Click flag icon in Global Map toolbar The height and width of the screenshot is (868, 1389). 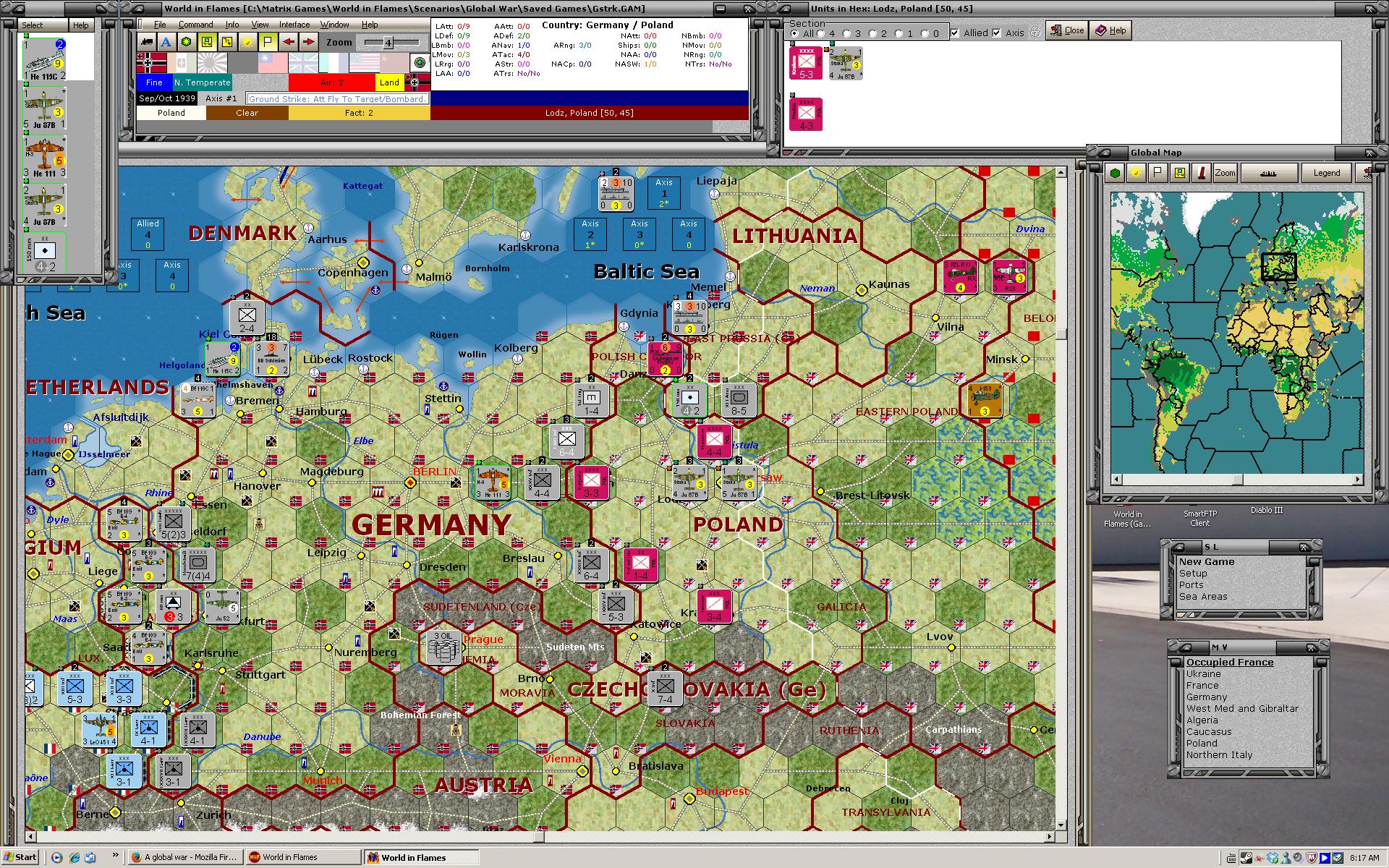[1158, 173]
